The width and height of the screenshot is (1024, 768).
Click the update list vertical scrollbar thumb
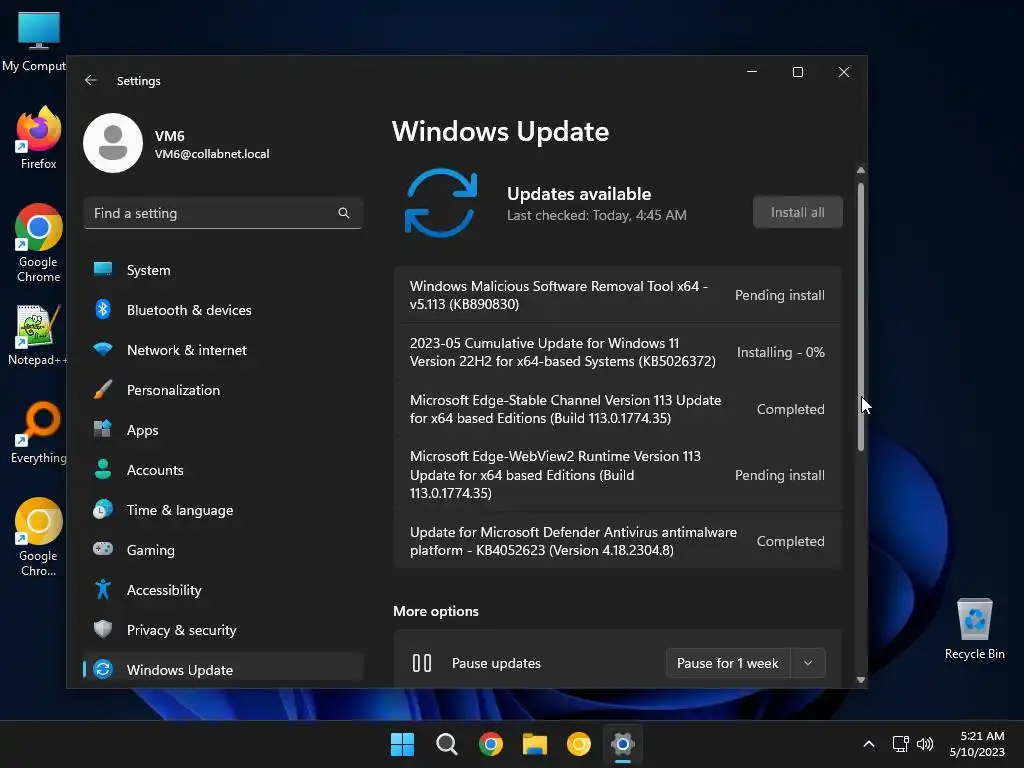click(x=861, y=316)
